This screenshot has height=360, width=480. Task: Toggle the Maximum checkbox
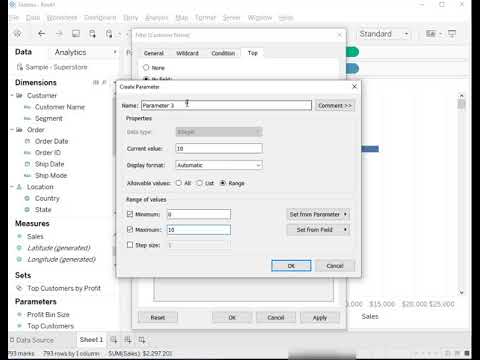(x=130, y=229)
